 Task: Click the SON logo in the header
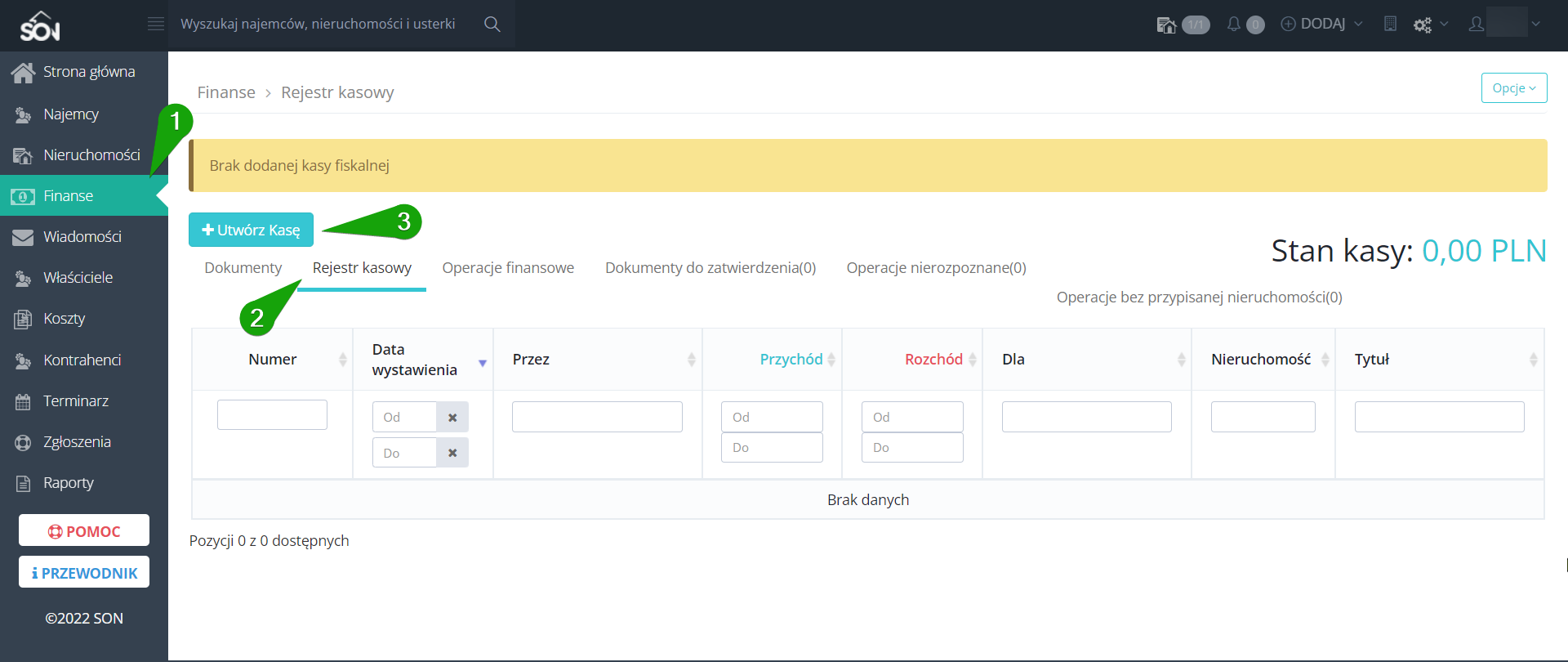point(40,26)
